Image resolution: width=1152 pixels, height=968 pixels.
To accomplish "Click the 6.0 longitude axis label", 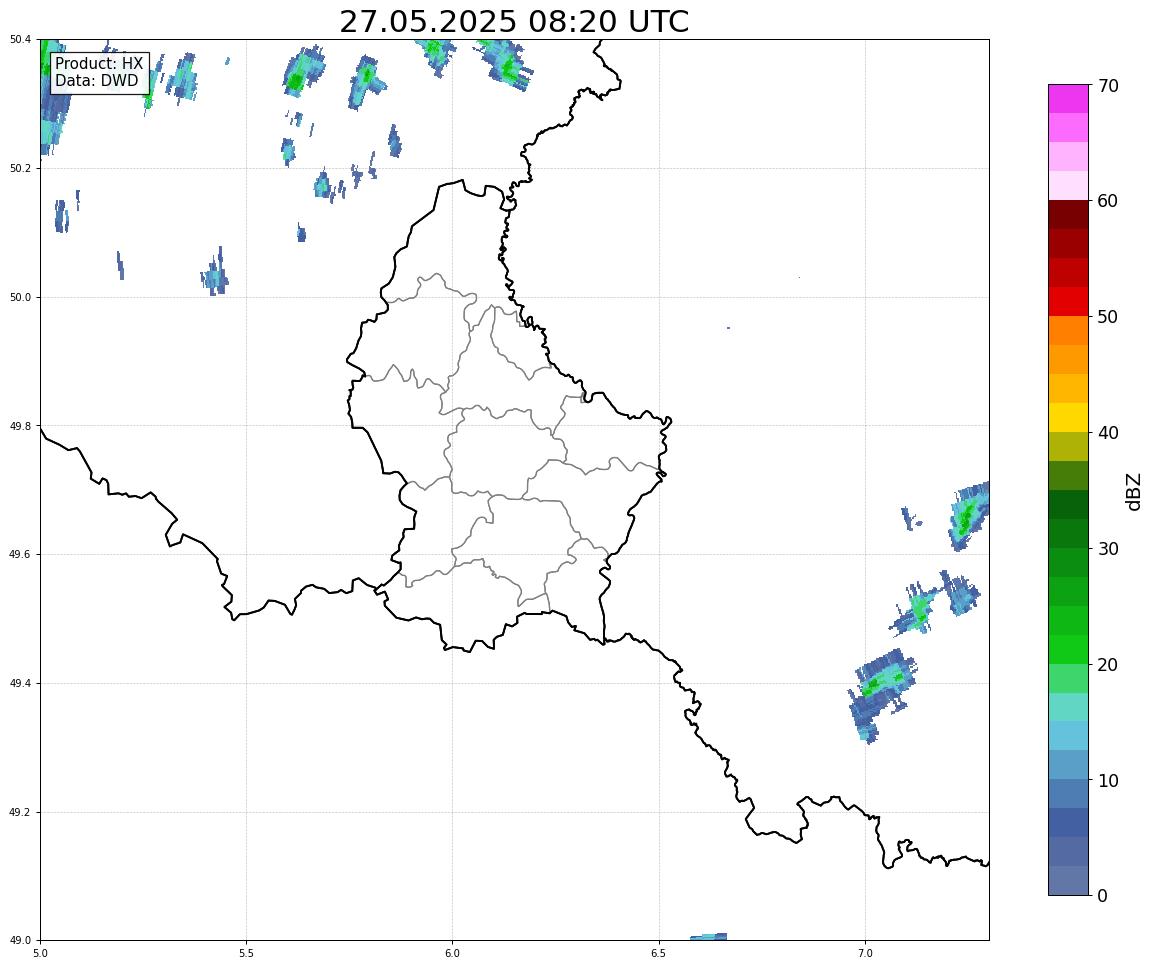I will [x=453, y=953].
